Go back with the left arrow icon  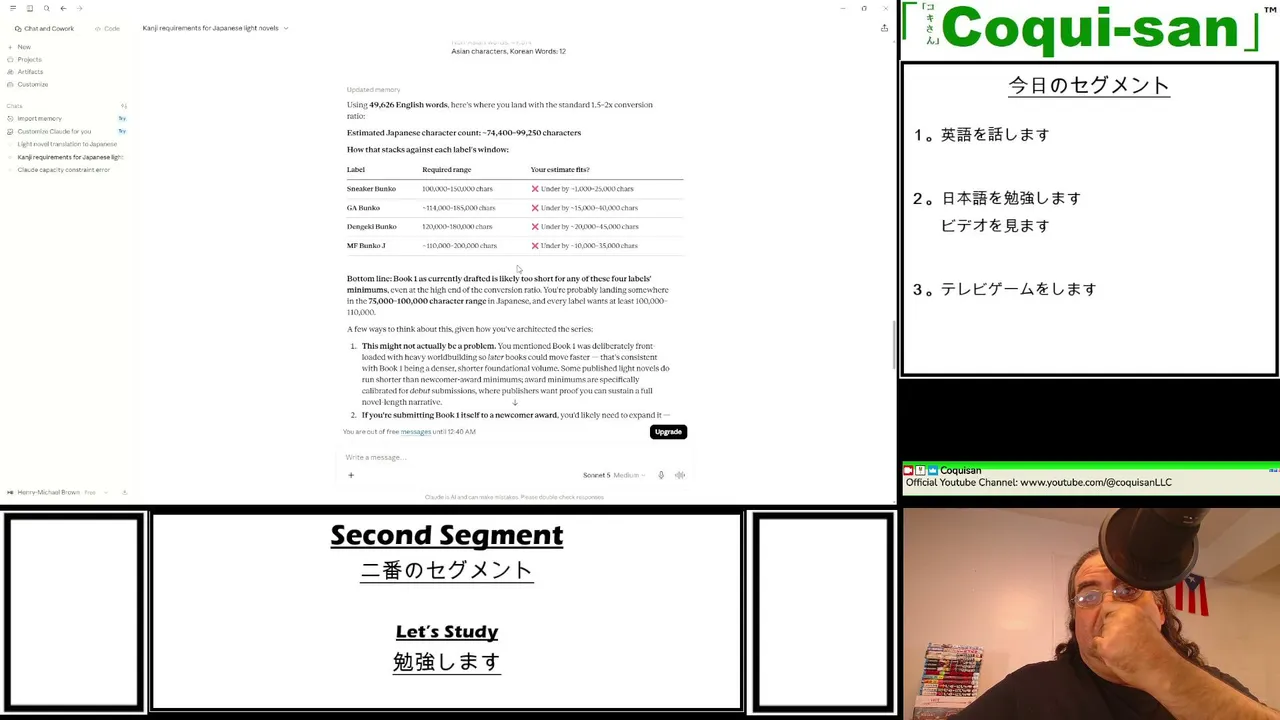pyautogui.click(x=63, y=8)
